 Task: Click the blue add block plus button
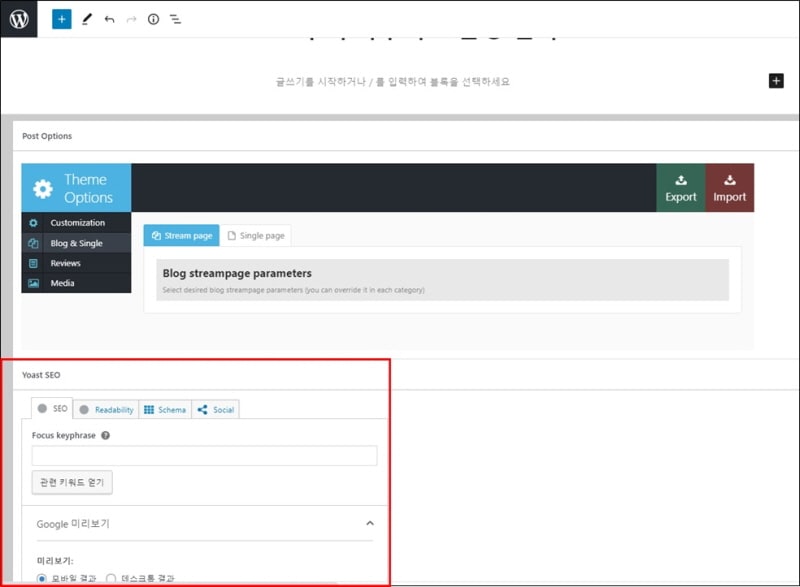pyautogui.click(x=62, y=19)
